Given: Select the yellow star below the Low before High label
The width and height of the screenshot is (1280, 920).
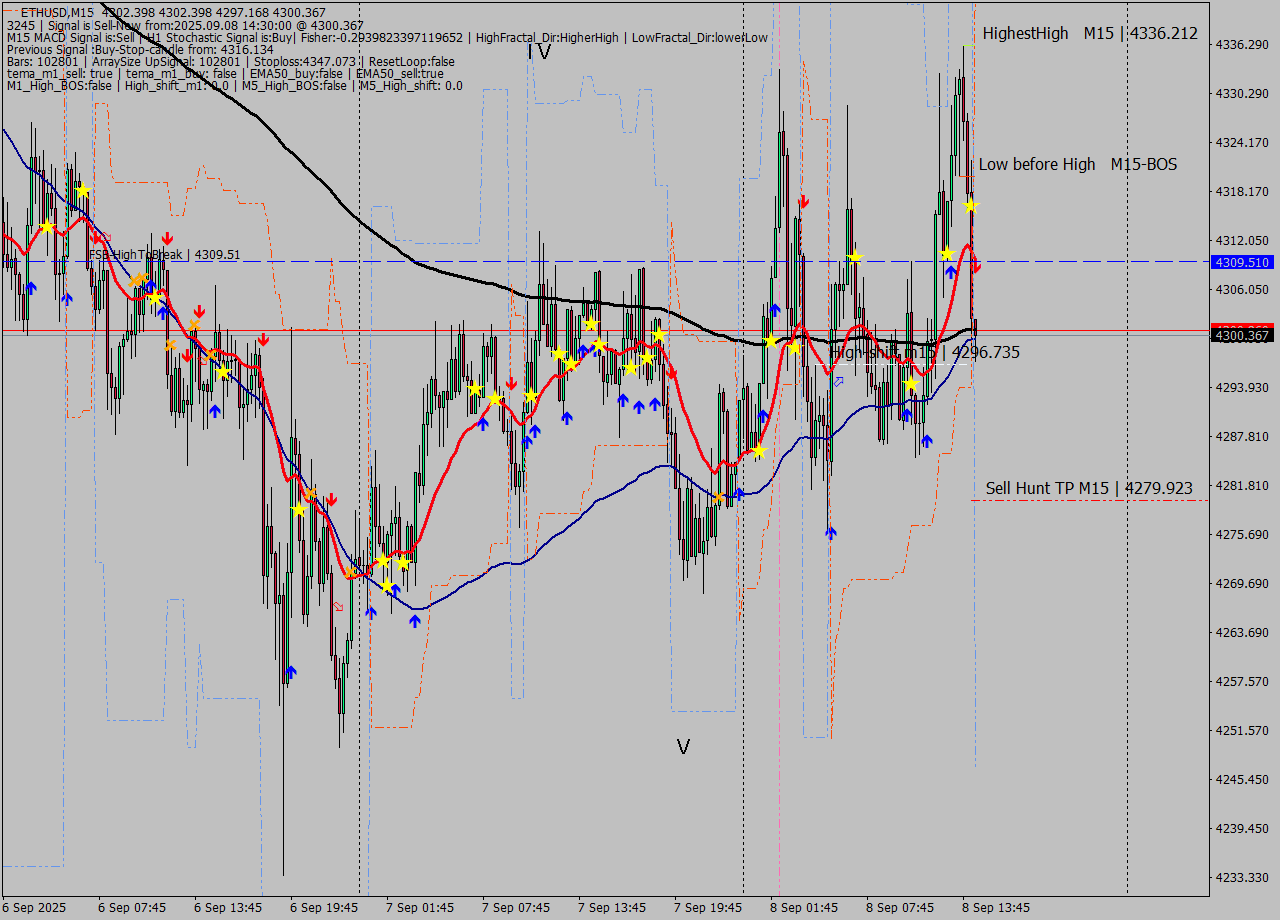Looking at the screenshot, I should pyautogui.click(x=969, y=206).
